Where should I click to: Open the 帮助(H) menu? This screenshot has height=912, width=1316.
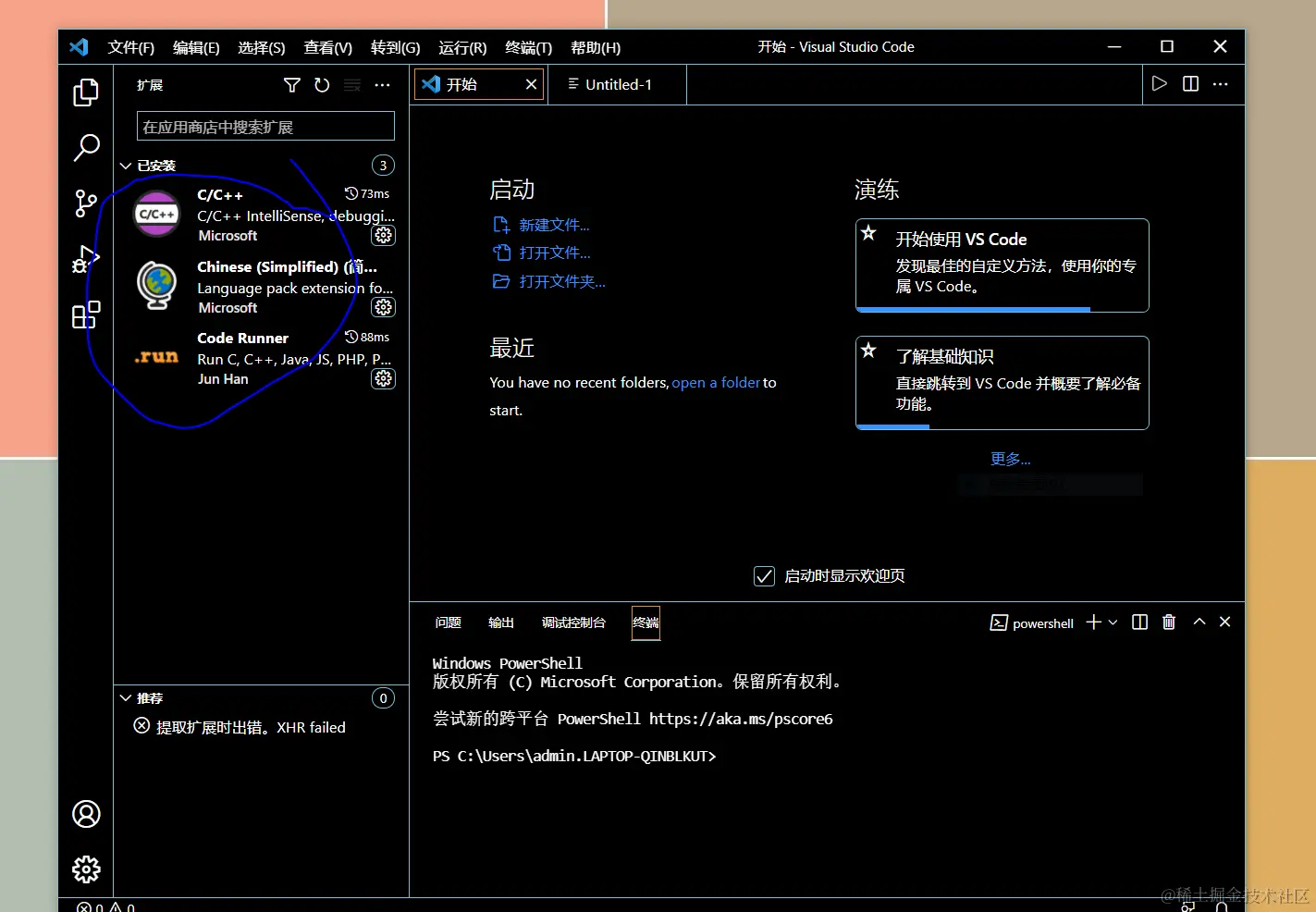[596, 47]
